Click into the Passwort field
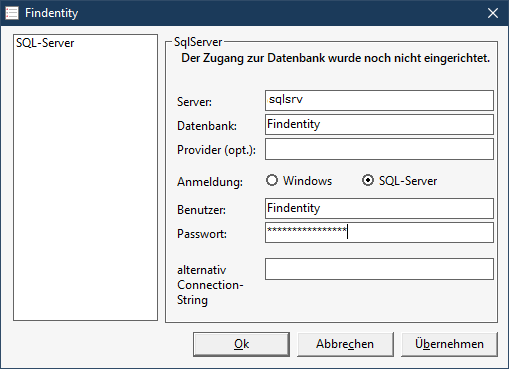Image resolution: width=509 pixels, height=369 pixels. 379,233
